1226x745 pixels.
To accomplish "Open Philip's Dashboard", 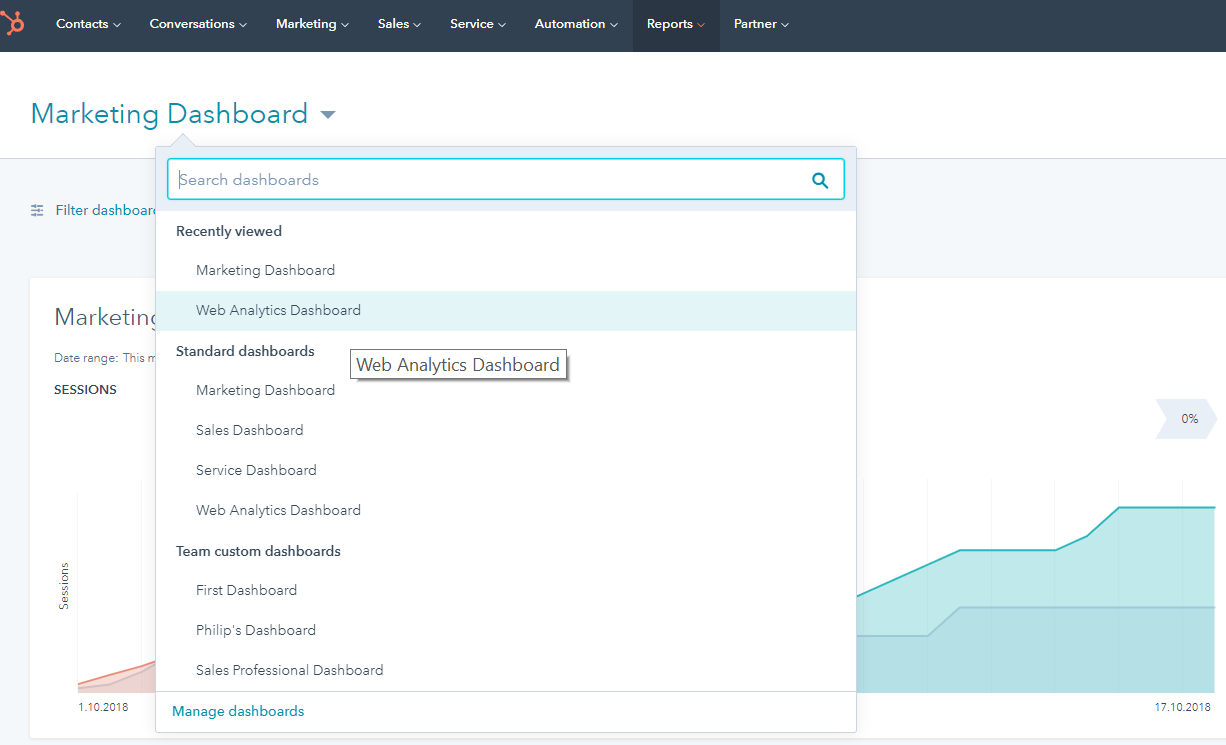I will click(506, 631).
